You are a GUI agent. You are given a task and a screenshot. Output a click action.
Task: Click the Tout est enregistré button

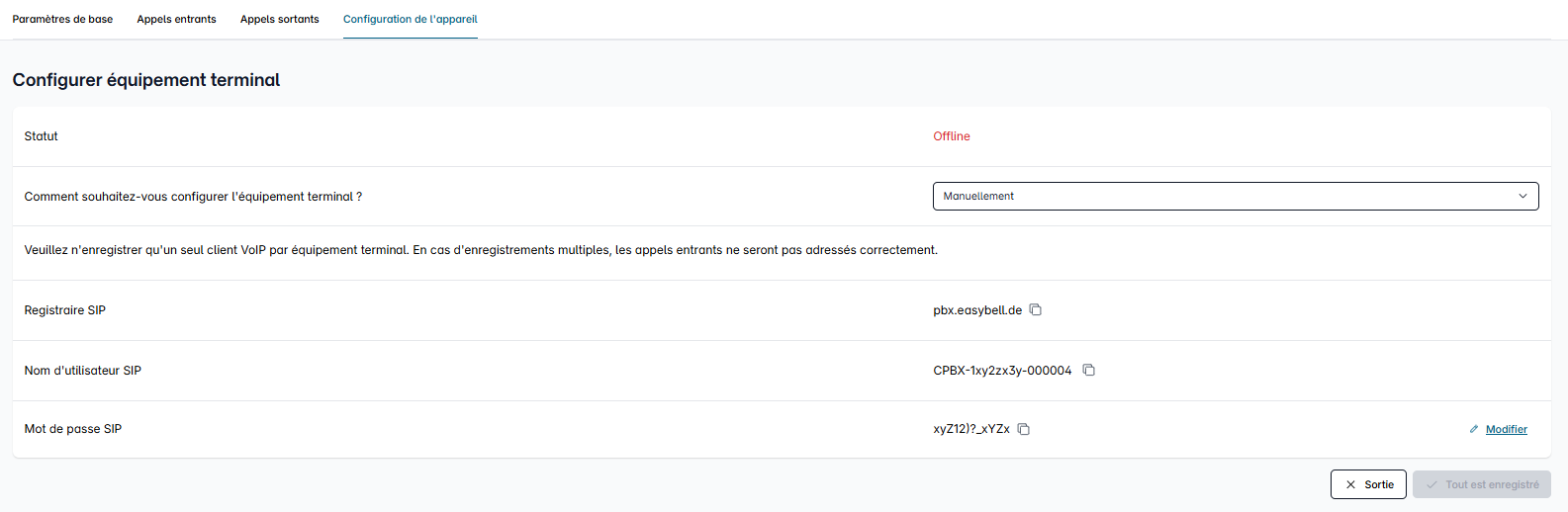[x=1482, y=484]
